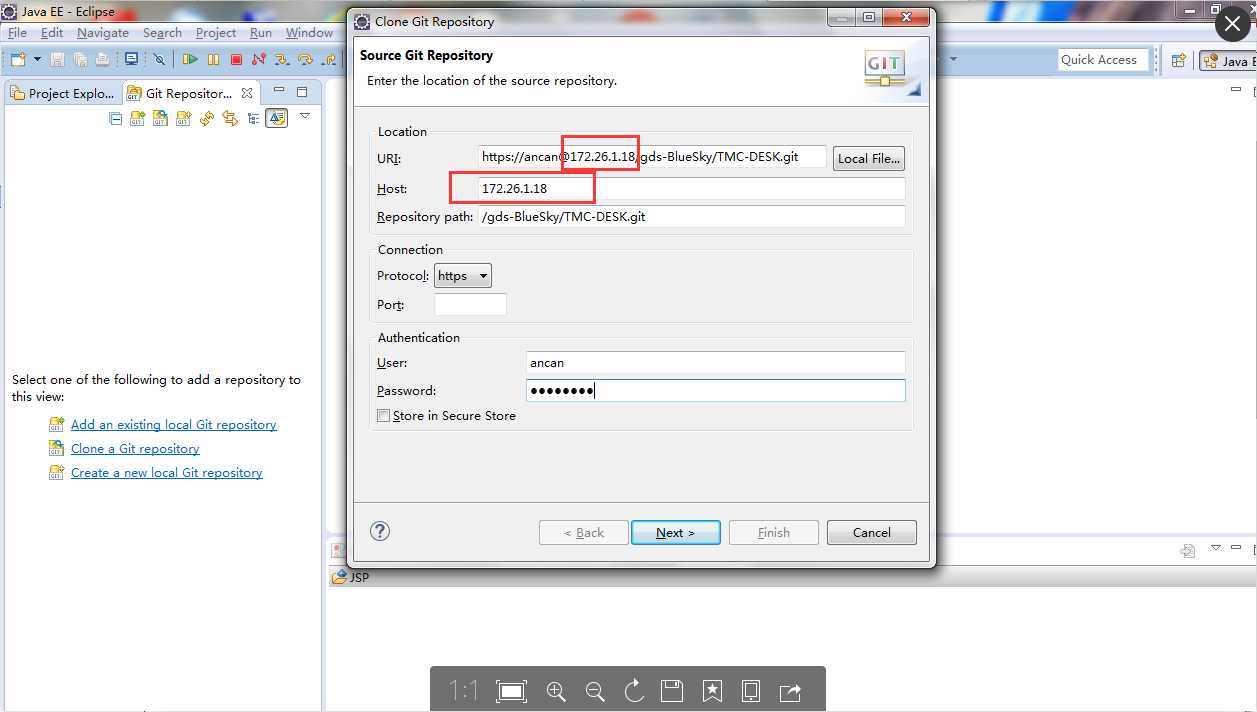The width and height of the screenshot is (1257, 712).
Task: Click the Repository path field
Action: 691,217
